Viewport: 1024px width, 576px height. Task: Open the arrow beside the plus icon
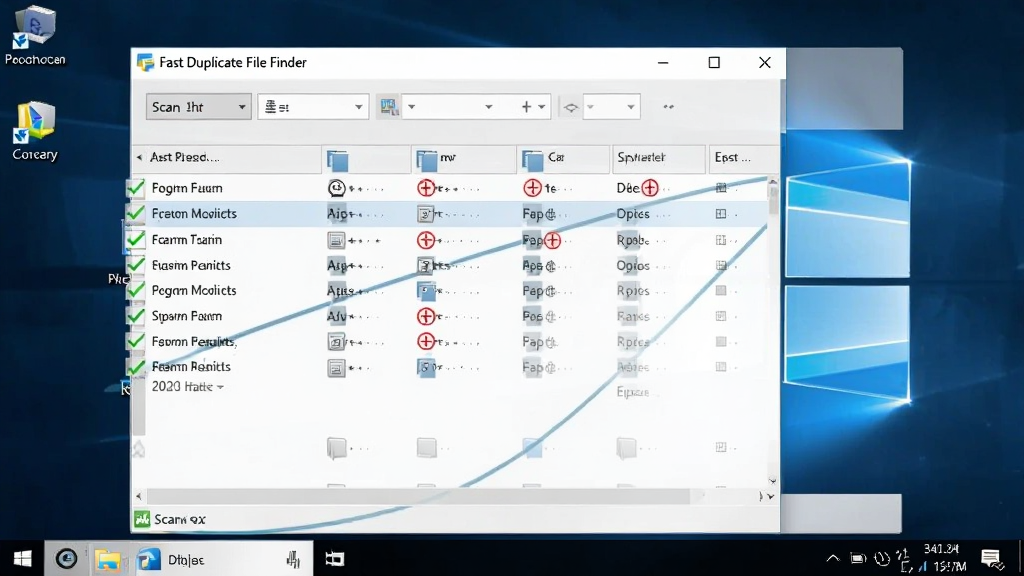[541, 106]
